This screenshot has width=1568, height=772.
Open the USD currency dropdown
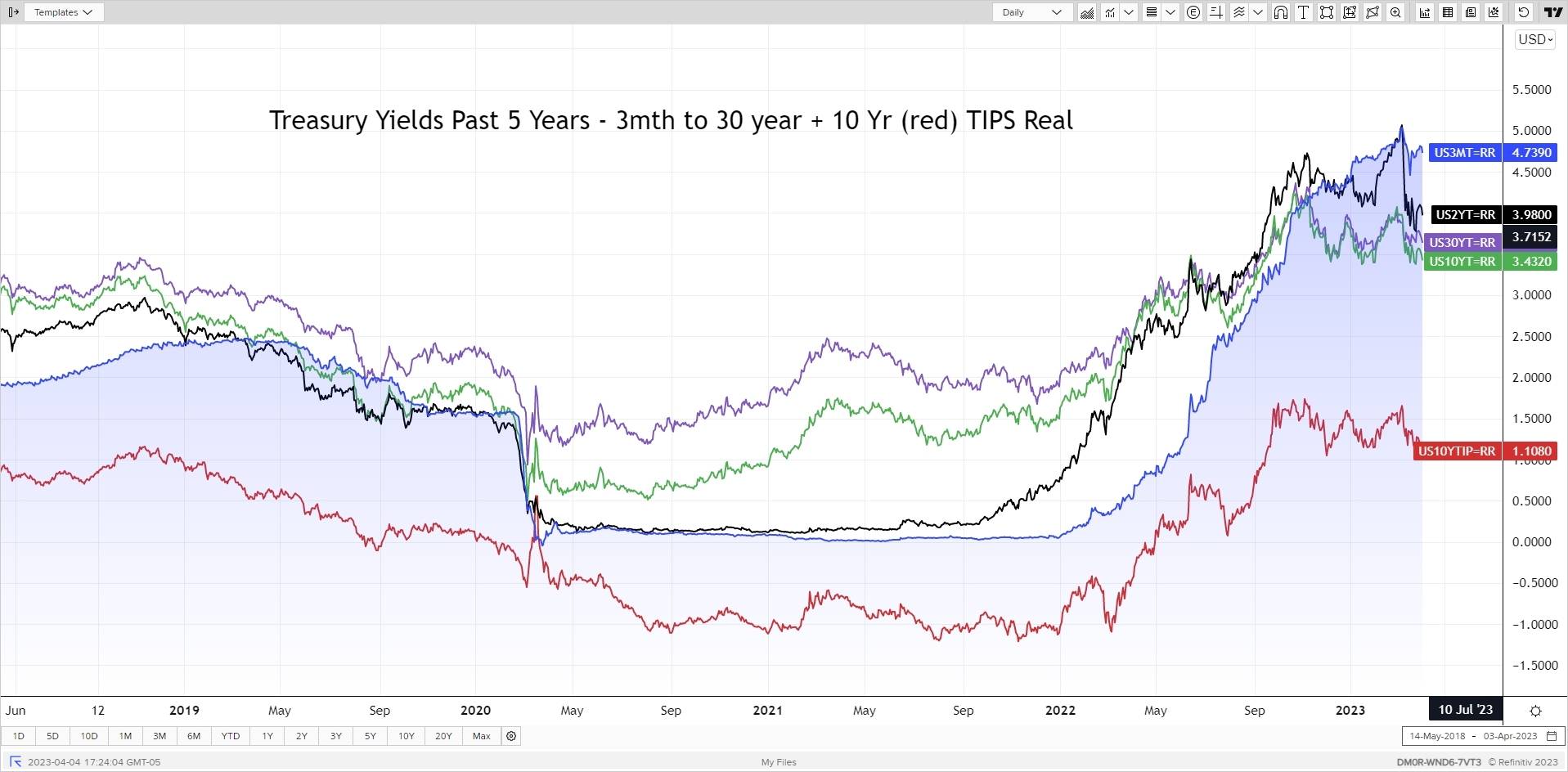pyautogui.click(x=1535, y=39)
